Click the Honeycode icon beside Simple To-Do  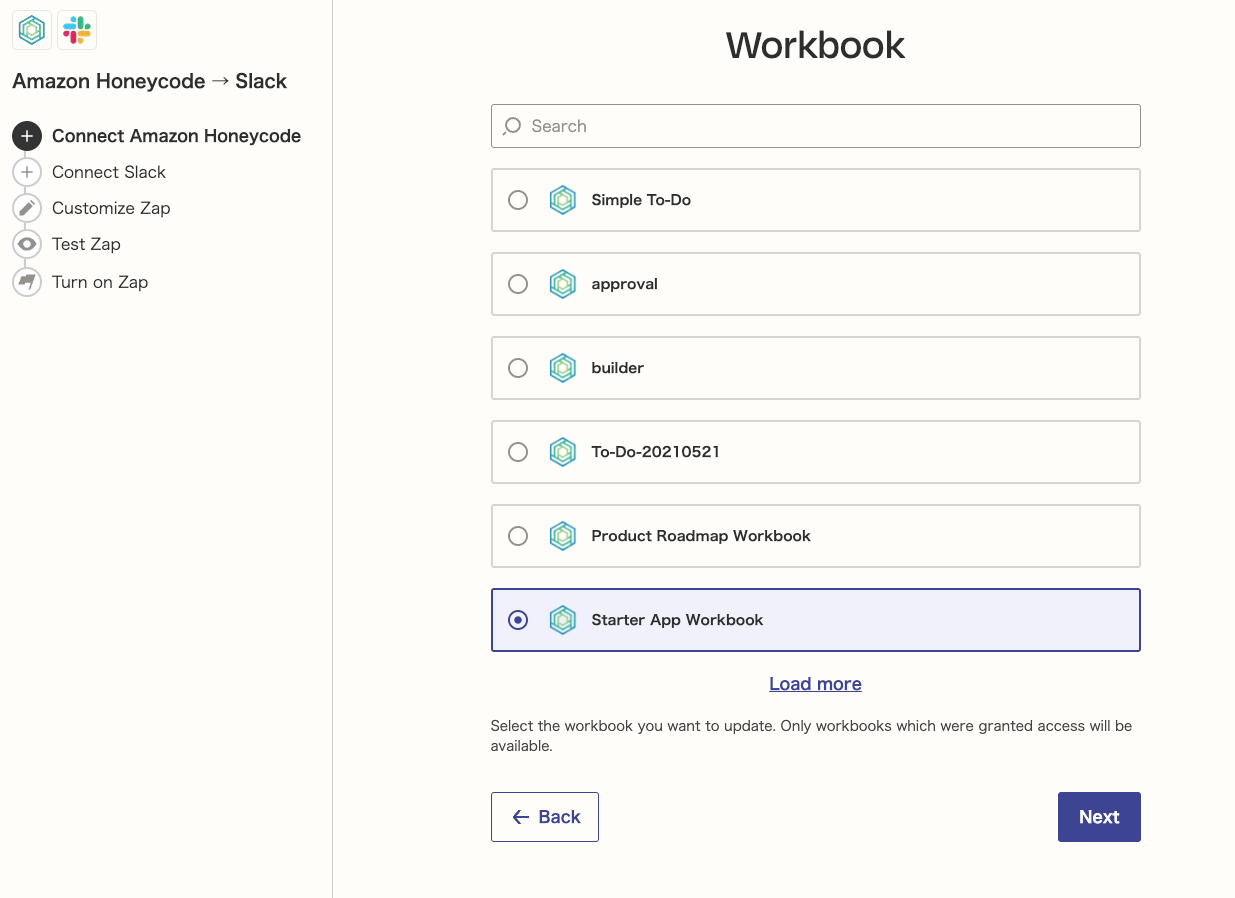click(563, 199)
